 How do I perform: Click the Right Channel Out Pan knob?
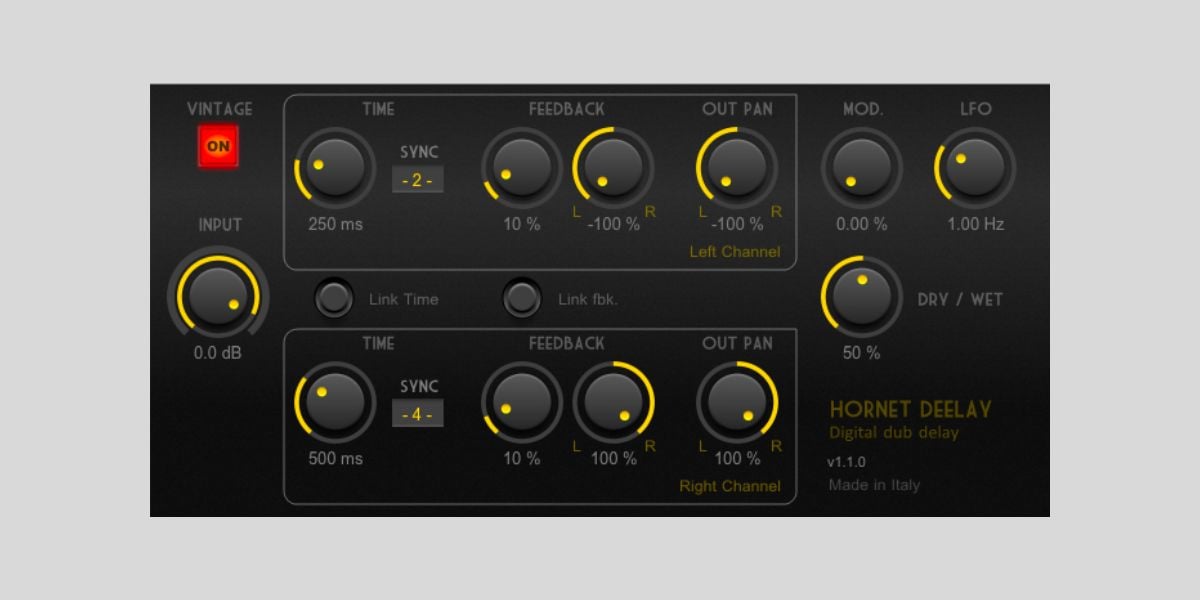737,402
